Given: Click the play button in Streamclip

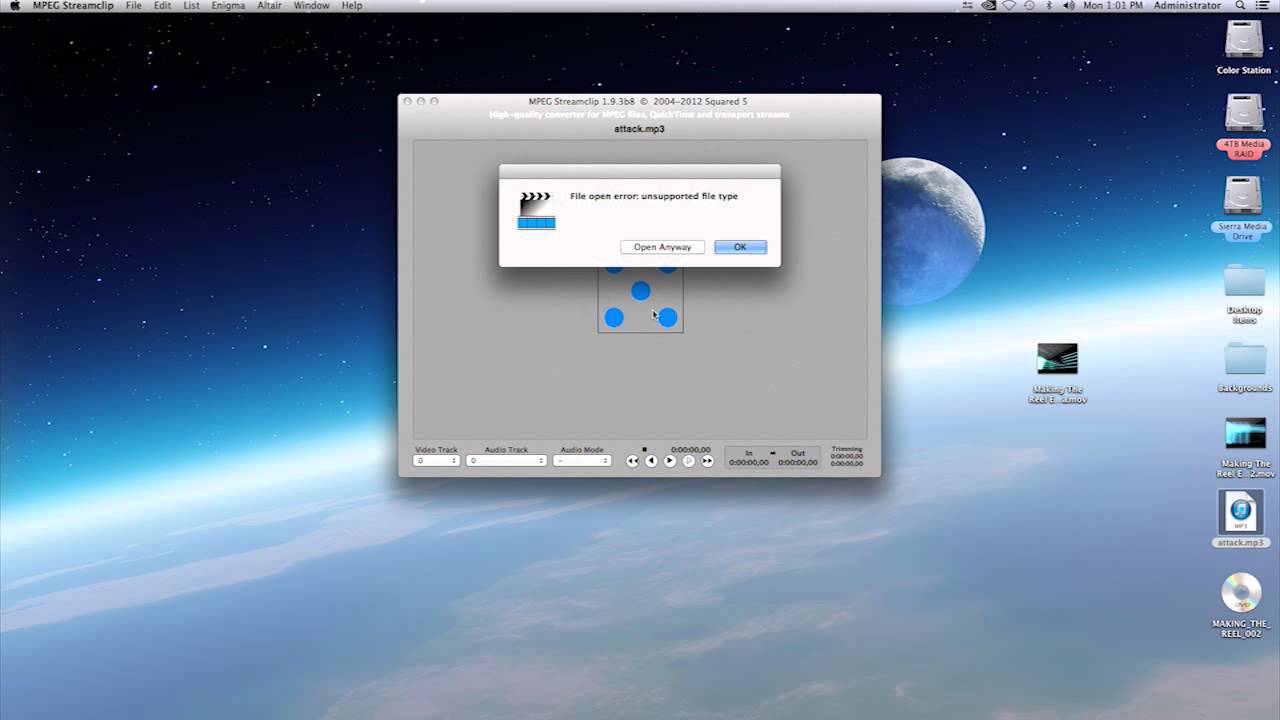Looking at the screenshot, I should (670, 461).
